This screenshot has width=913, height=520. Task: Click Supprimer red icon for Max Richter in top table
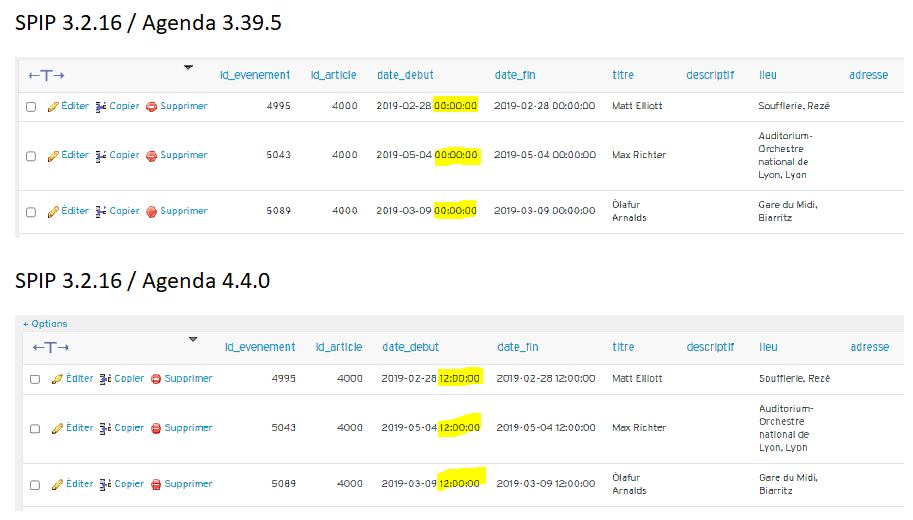(151, 156)
